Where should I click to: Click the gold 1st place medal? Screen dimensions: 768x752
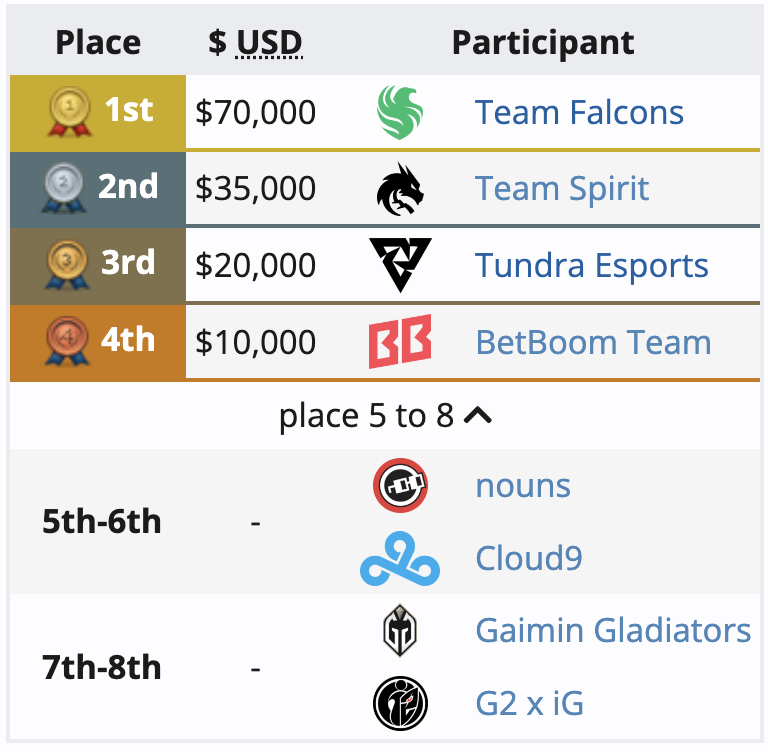68,112
